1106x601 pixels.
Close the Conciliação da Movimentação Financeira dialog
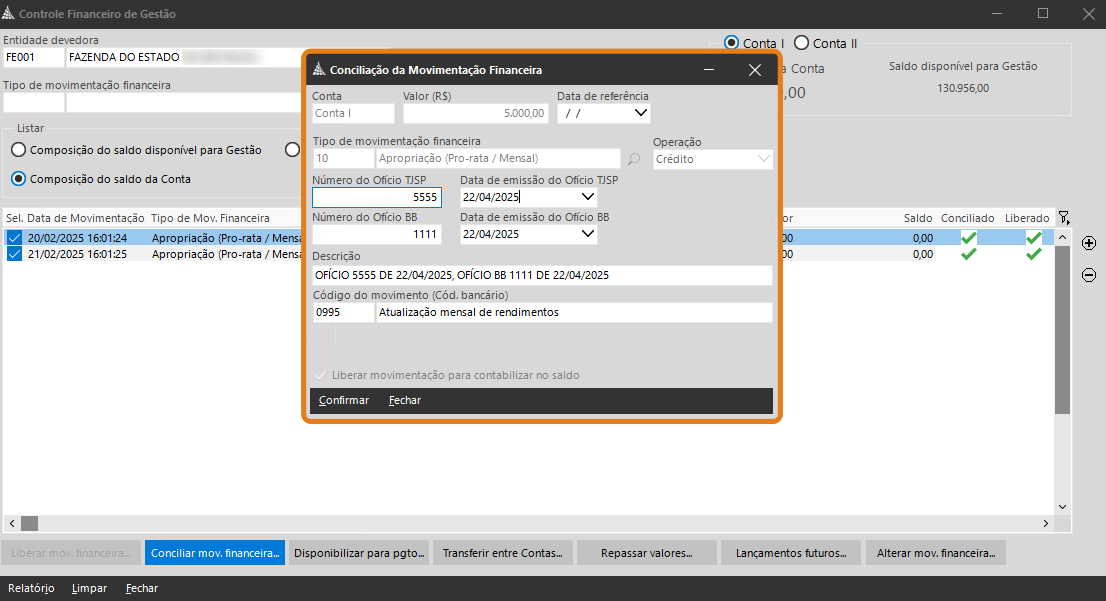[755, 70]
